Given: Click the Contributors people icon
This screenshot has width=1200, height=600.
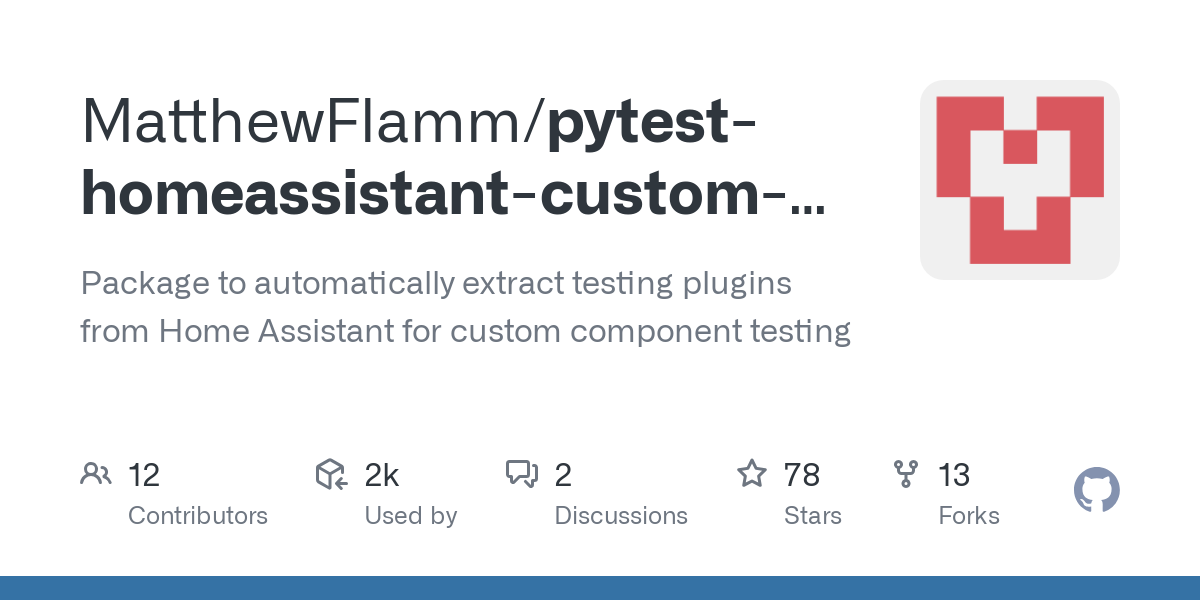Looking at the screenshot, I should [x=96, y=474].
